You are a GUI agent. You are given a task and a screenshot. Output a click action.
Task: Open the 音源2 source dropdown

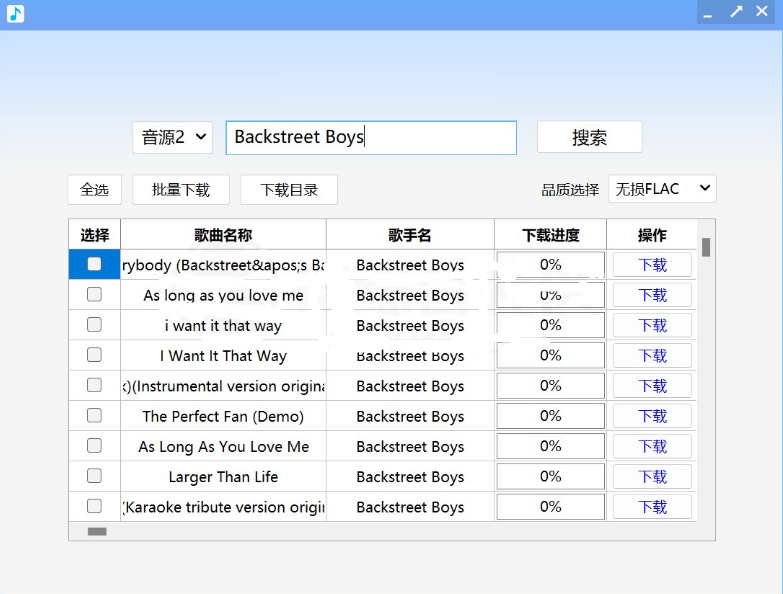[172, 137]
